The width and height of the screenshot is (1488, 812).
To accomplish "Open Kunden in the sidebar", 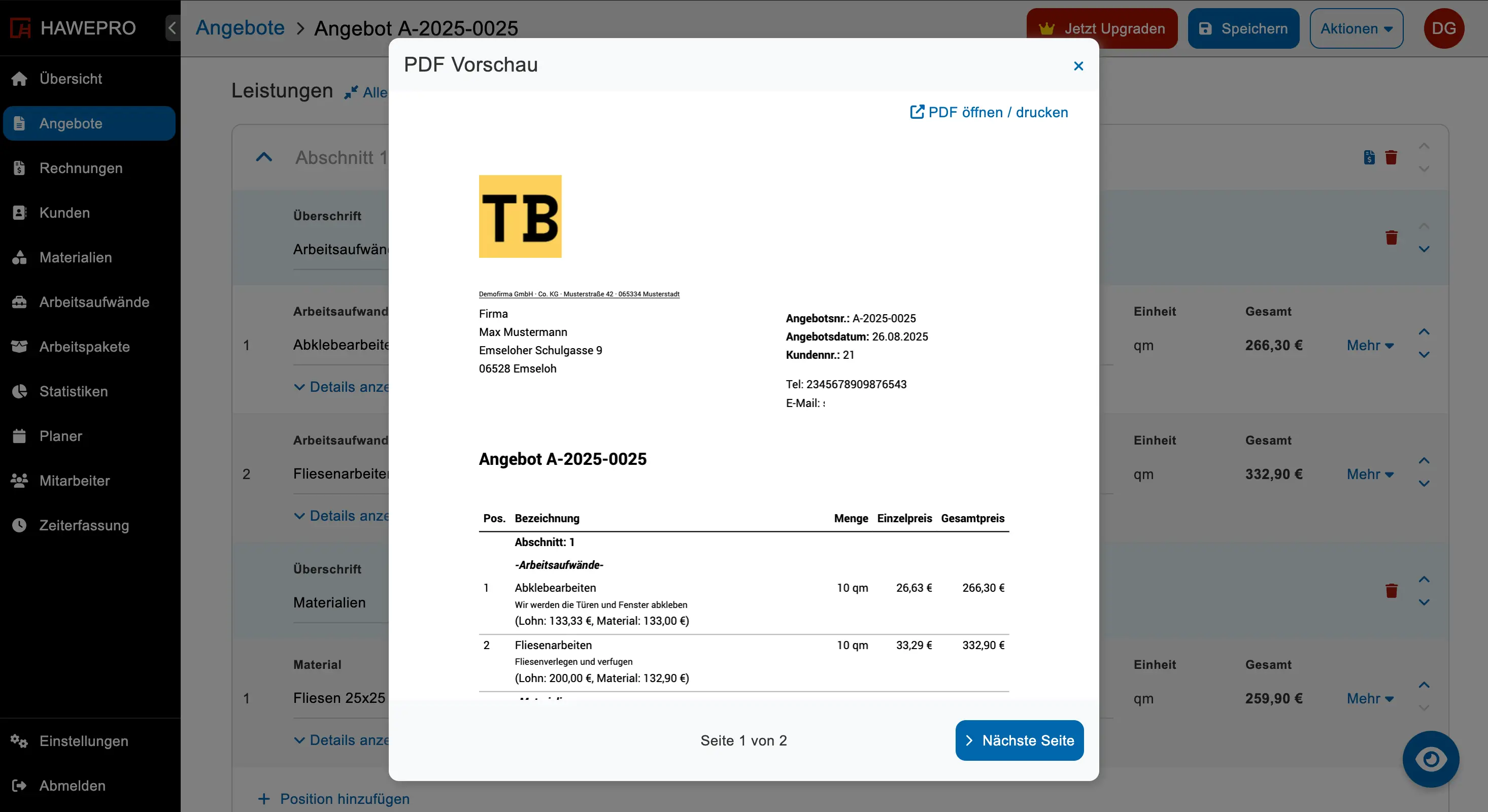I will 89,213.
